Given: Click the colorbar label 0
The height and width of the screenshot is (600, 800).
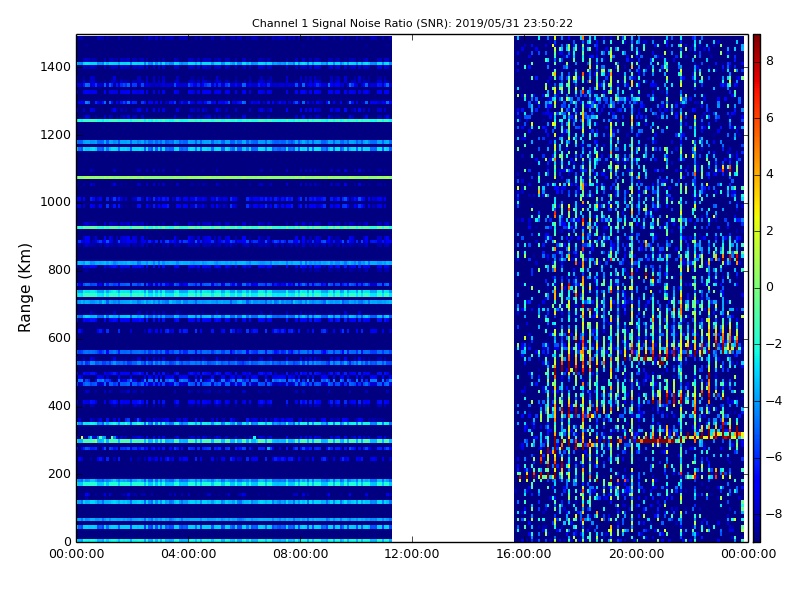Looking at the screenshot, I should (770, 287).
